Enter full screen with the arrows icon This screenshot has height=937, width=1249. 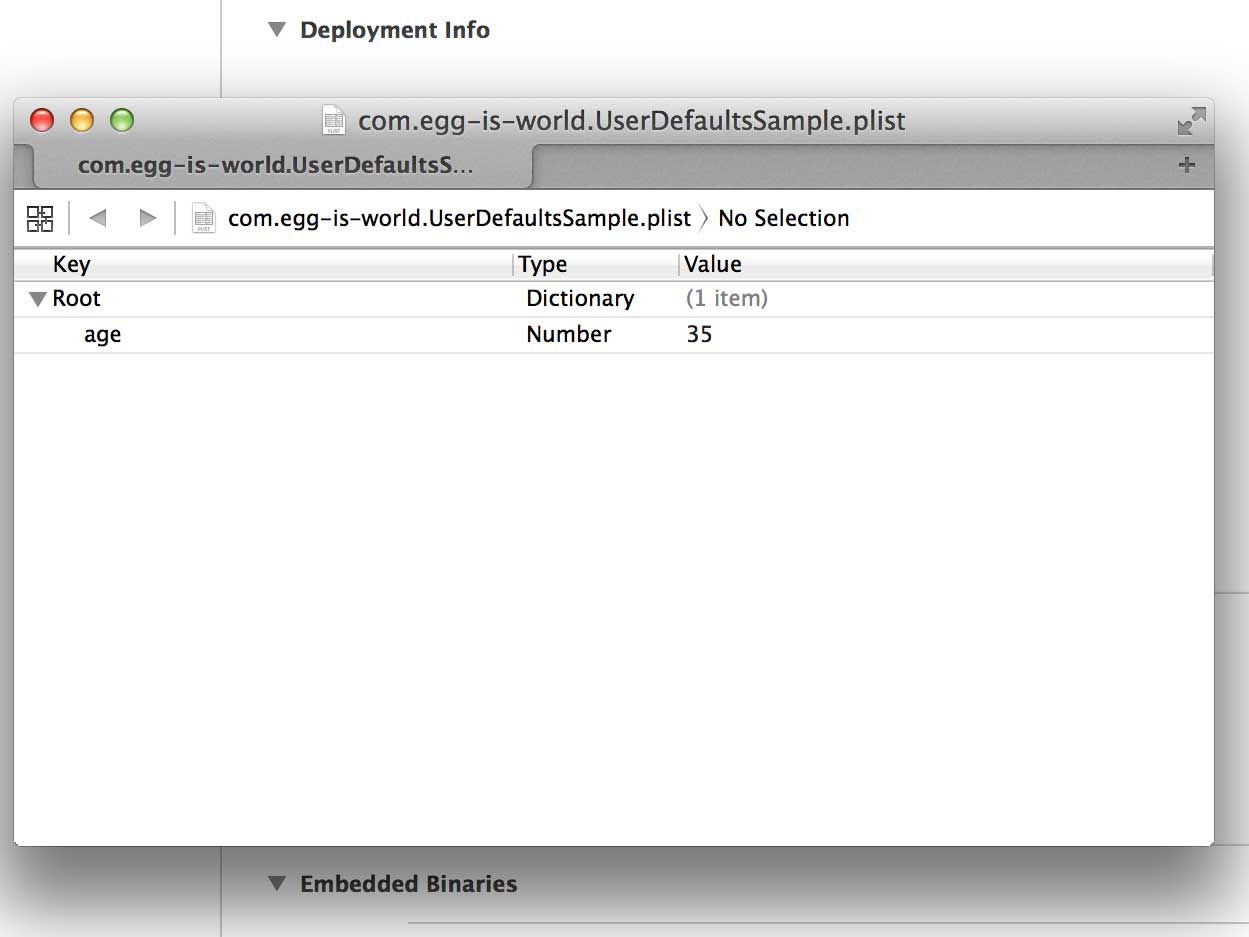pyautogui.click(x=1191, y=122)
